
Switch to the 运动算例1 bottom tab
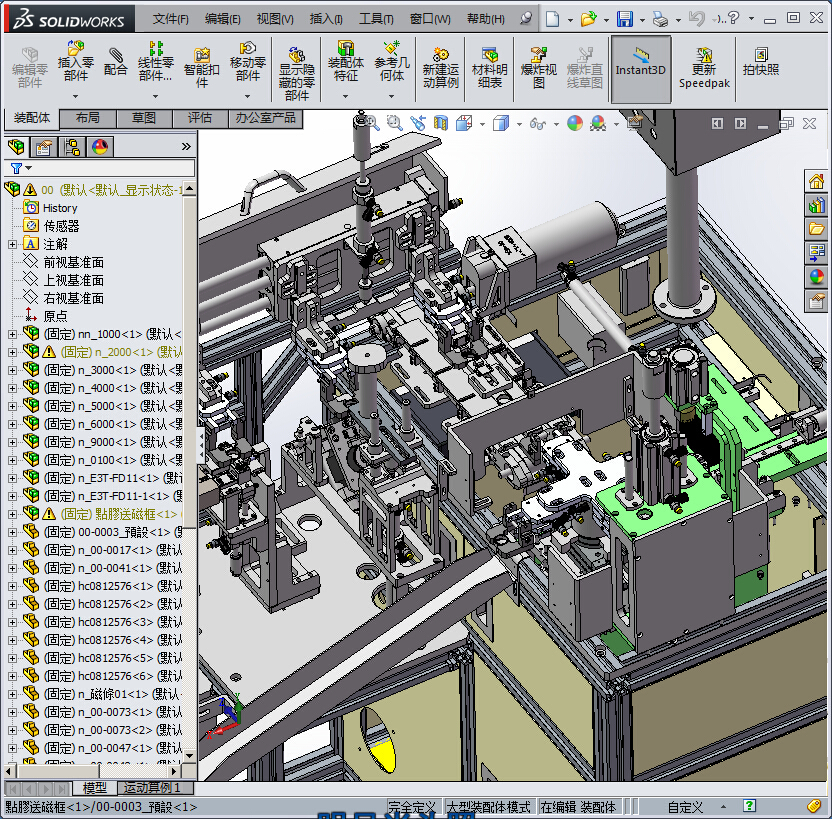click(152, 789)
